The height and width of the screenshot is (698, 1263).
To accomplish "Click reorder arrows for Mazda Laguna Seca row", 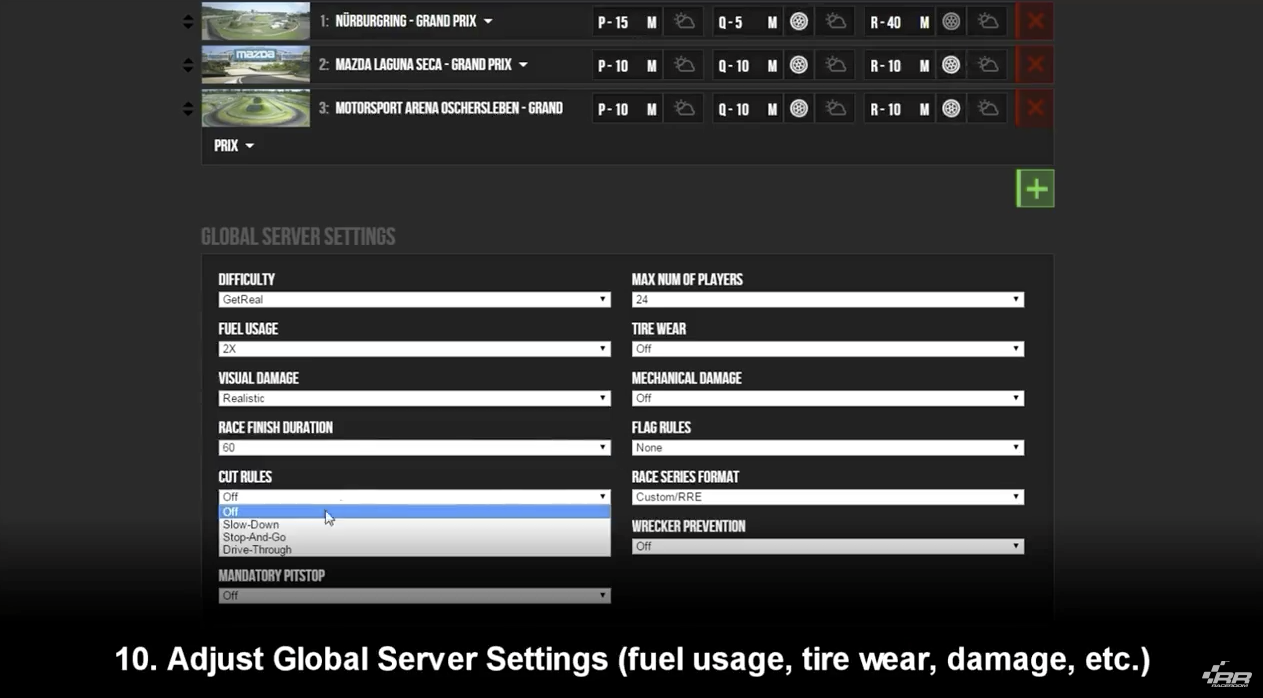I will pos(188,65).
